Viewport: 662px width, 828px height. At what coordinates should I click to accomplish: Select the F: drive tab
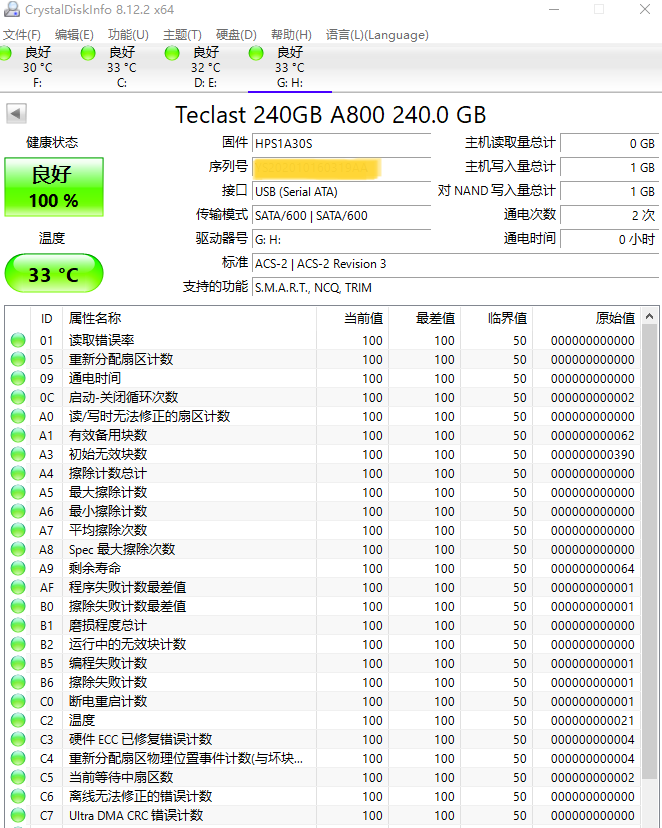pyautogui.click(x=38, y=68)
